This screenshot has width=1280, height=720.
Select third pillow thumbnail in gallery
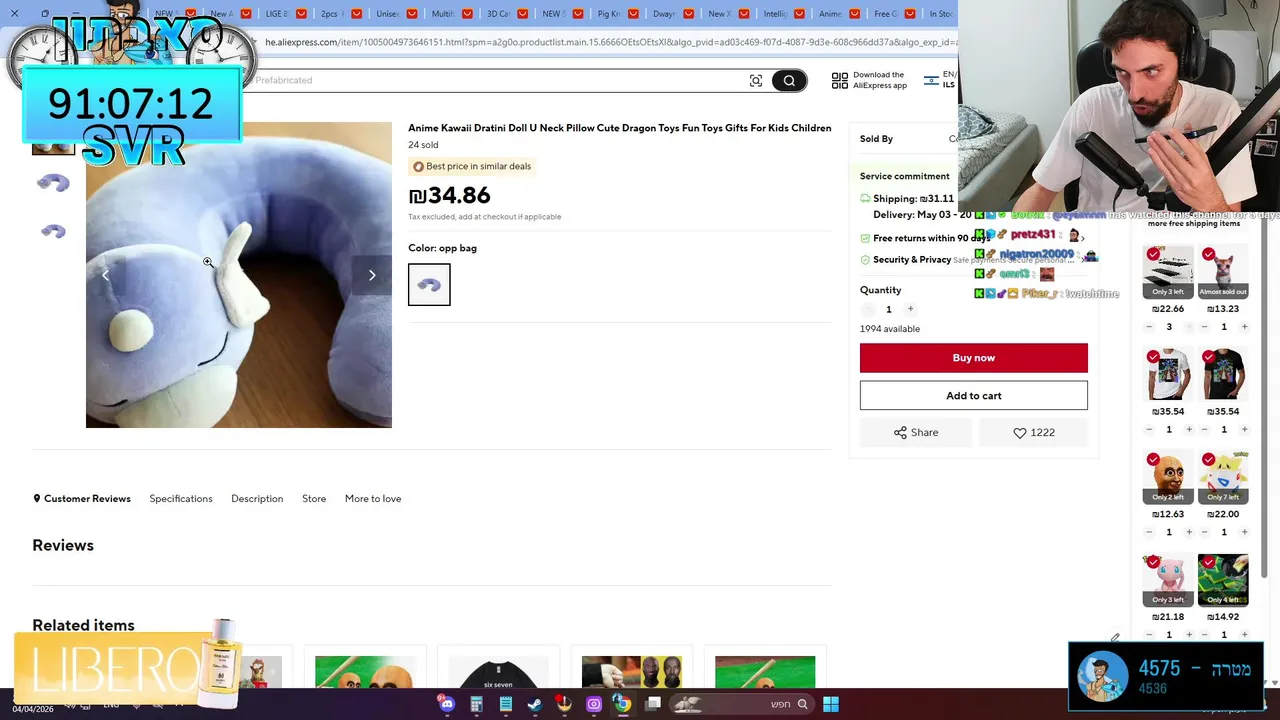(x=53, y=231)
